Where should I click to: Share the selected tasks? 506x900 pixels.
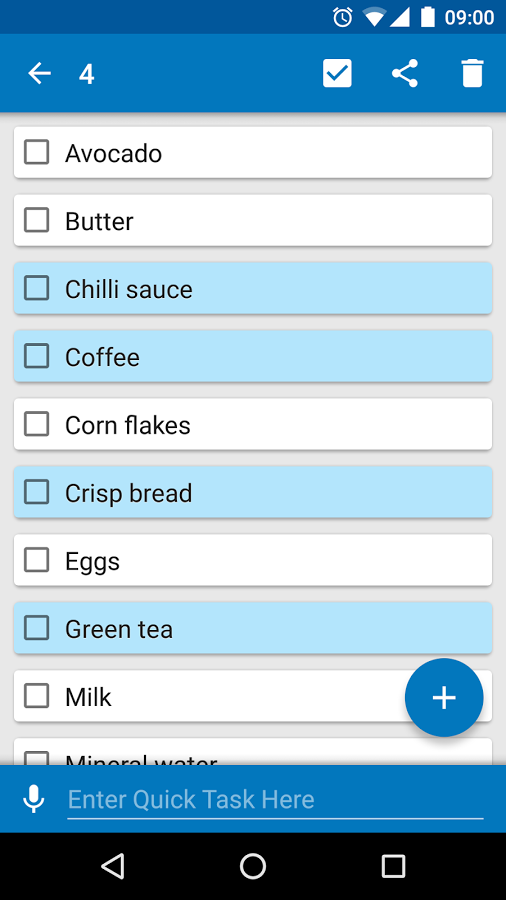coord(405,73)
